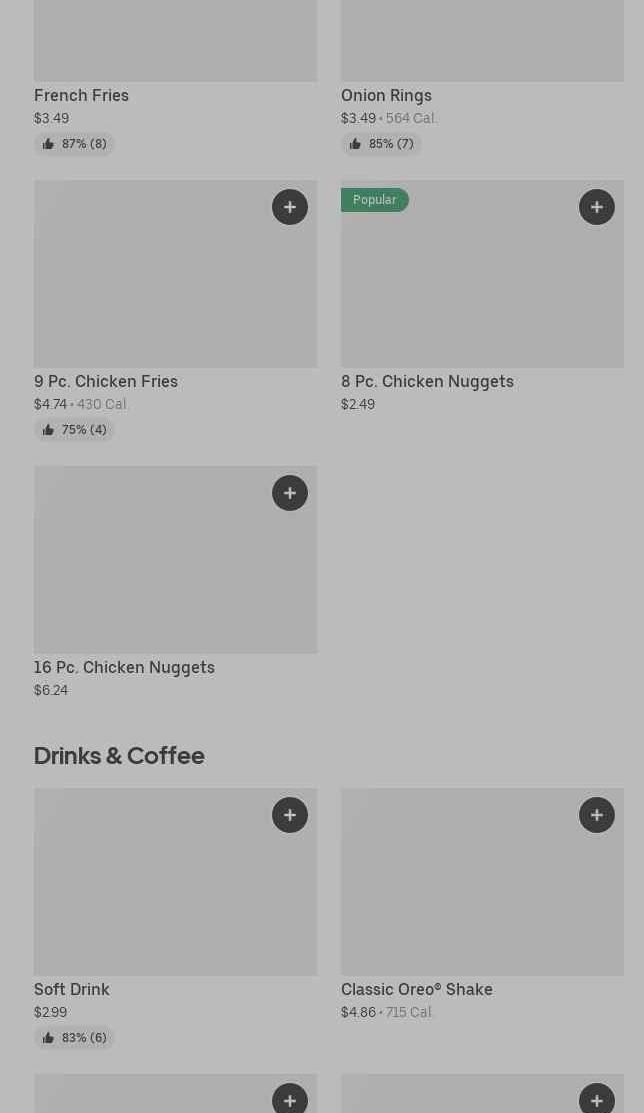Open Classic Oreo Shake image
This screenshot has width=644, height=1113.
pyautogui.click(x=482, y=882)
